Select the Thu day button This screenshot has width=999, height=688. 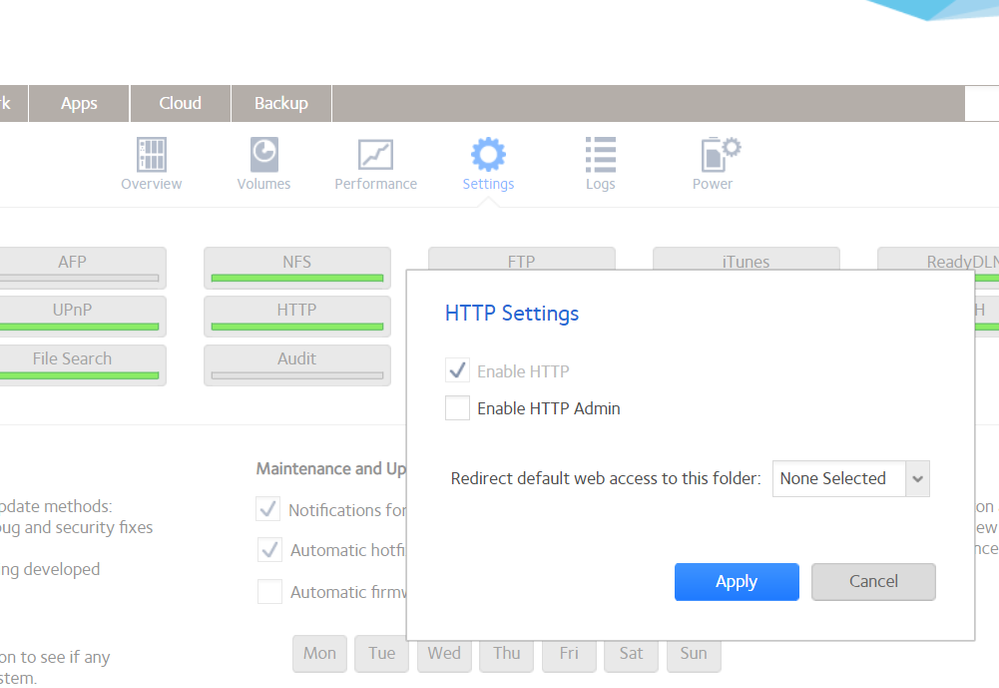[507, 656]
